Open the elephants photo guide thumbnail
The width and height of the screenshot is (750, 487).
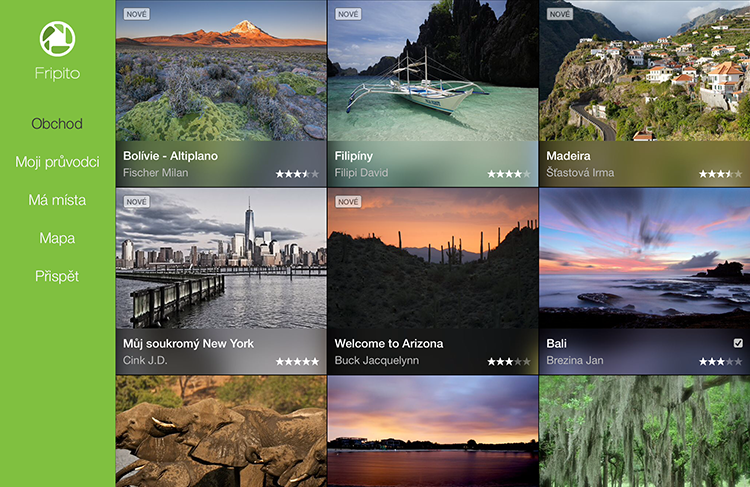tap(221, 431)
